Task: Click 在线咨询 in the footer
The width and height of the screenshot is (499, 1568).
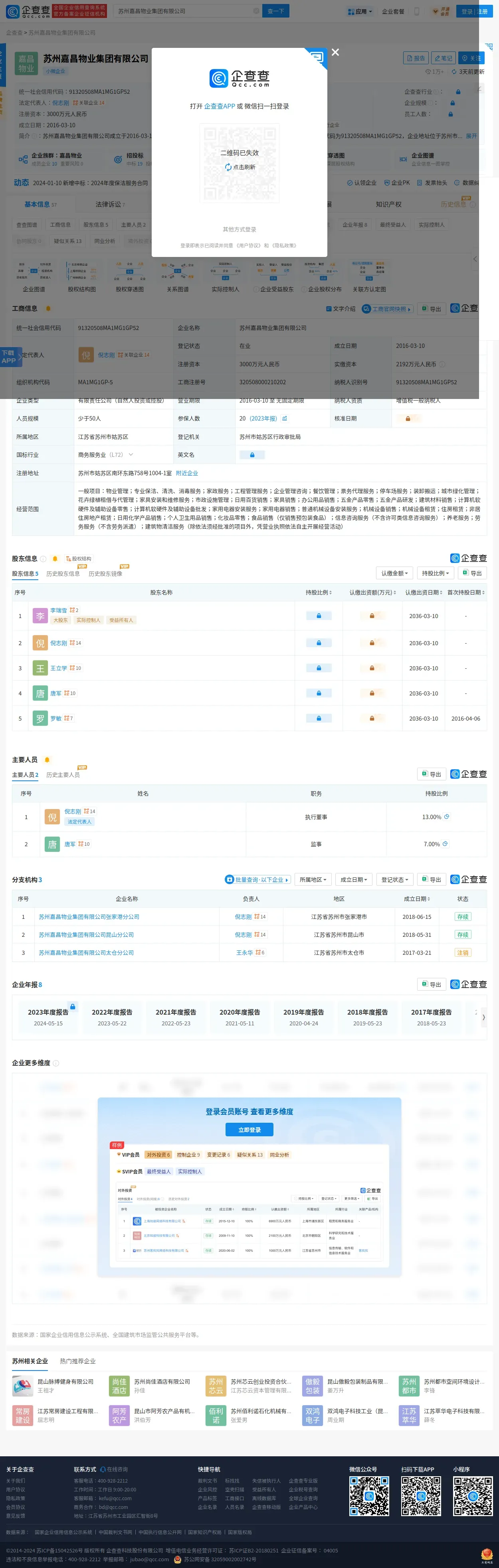Action: tap(114, 1469)
